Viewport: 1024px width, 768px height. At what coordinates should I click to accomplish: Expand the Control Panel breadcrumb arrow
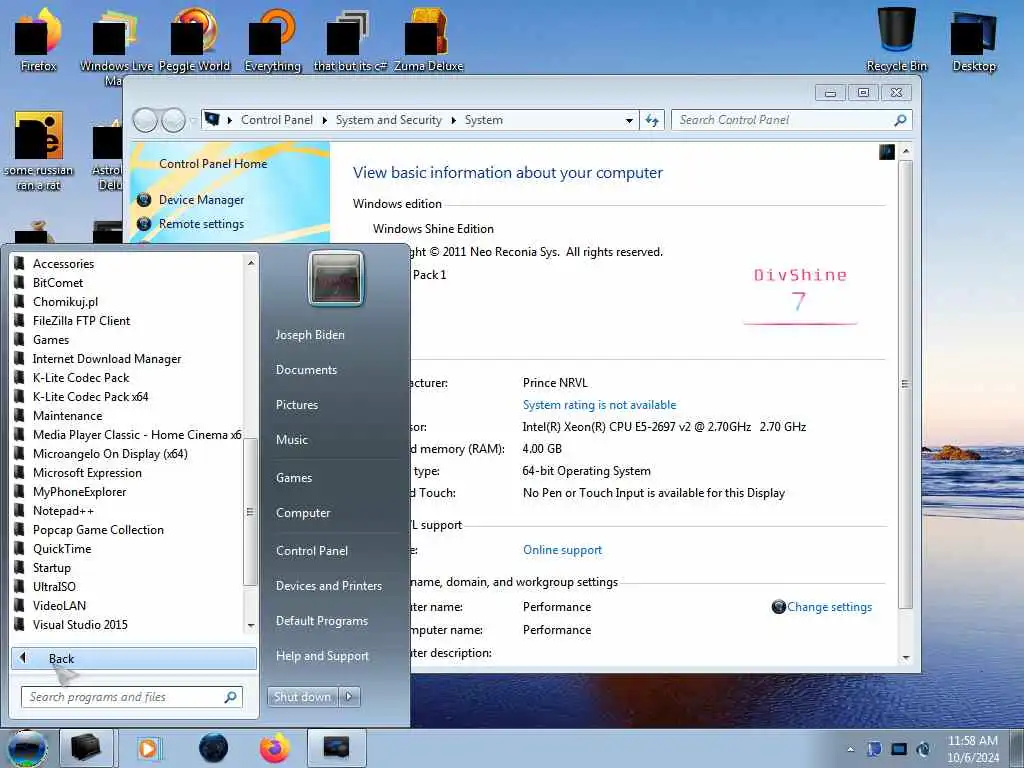pyautogui.click(x=325, y=120)
